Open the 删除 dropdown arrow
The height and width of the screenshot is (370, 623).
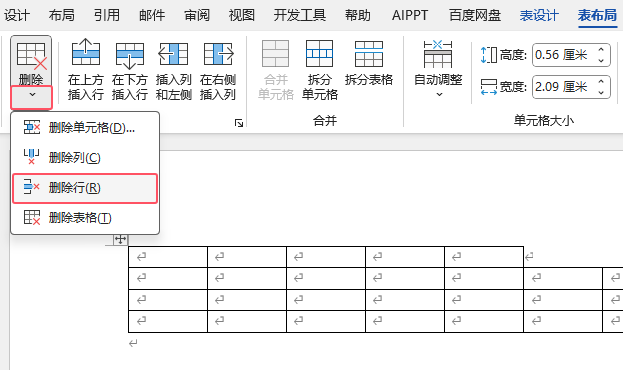click(x=33, y=95)
